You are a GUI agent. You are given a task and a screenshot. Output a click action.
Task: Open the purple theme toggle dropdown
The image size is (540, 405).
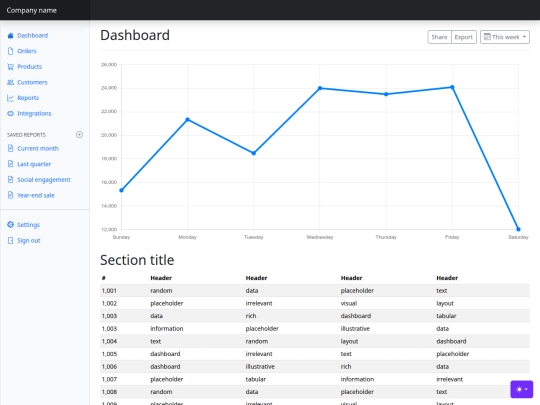[522, 389]
